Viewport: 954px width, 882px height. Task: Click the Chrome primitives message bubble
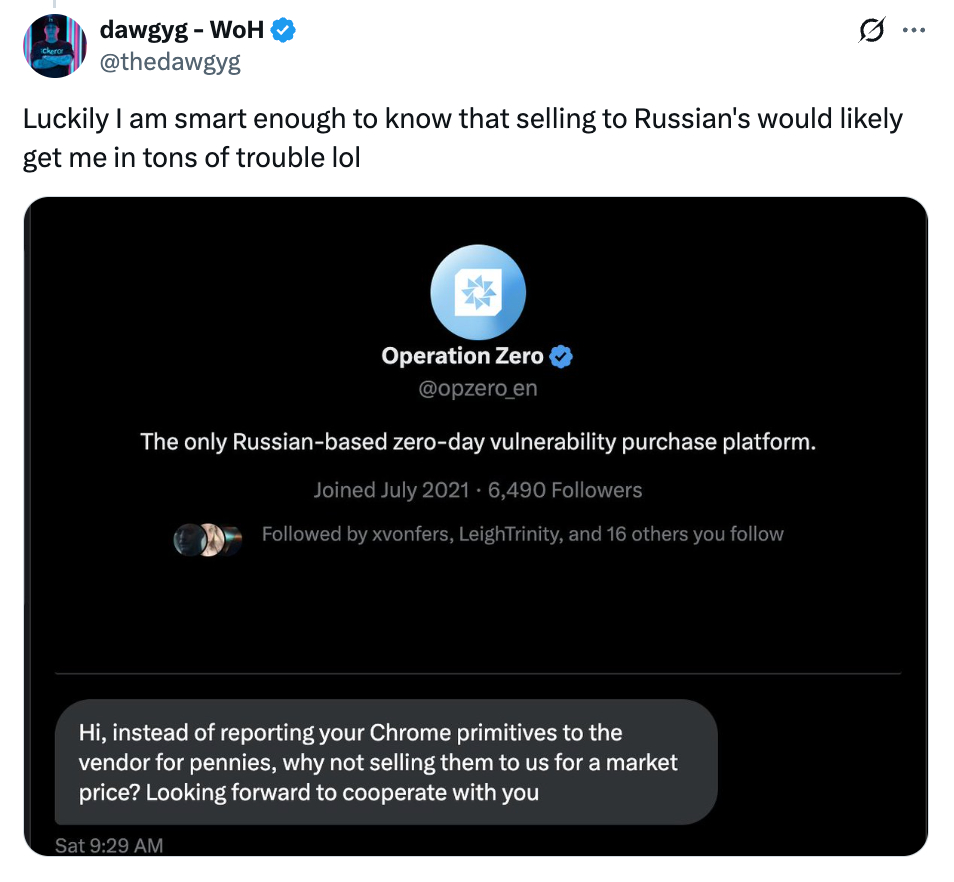[385, 762]
